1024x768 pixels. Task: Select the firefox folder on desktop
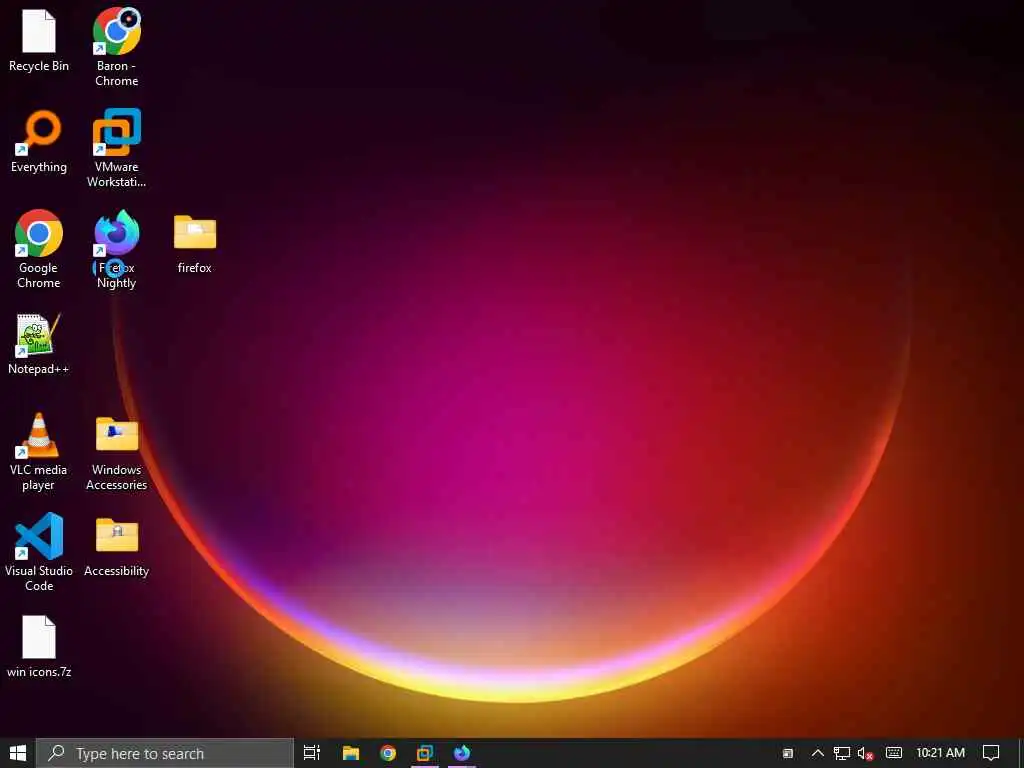195,244
